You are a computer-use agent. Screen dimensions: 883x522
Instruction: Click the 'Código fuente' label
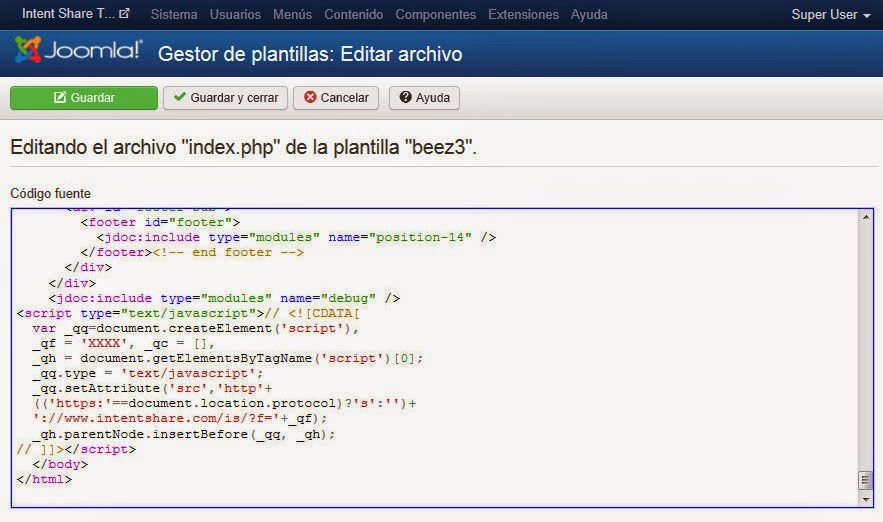point(51,193)
